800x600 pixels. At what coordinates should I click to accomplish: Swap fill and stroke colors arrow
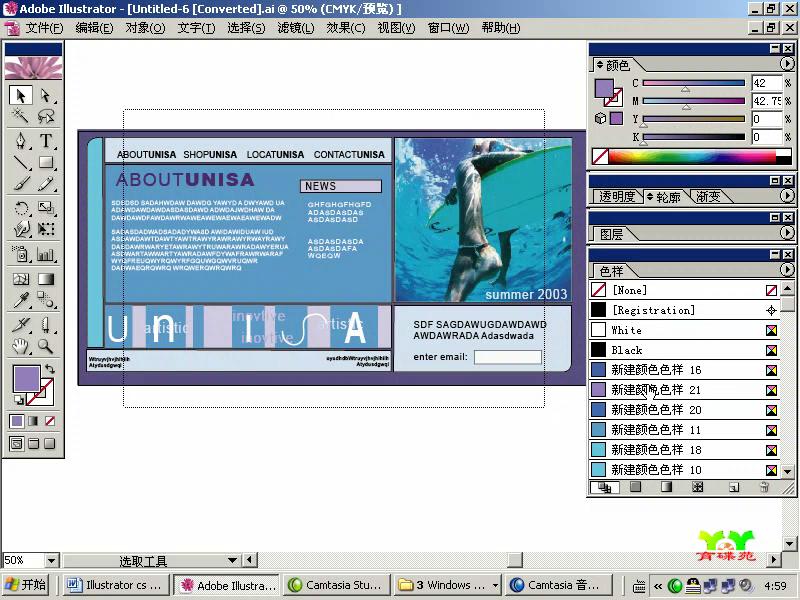point(49,368)
